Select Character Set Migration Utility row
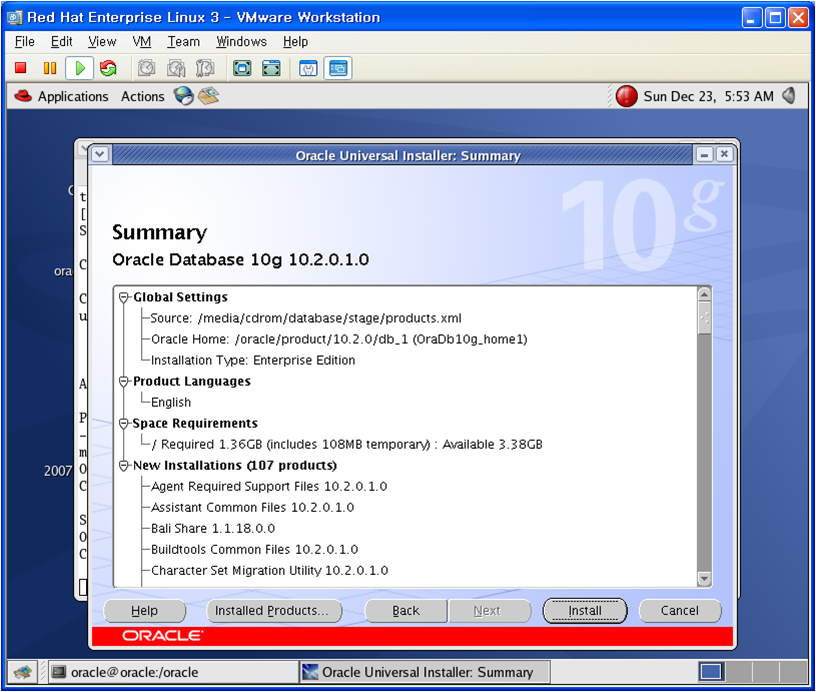This screenshot has height=692, width=816. [x=270, y=571]
